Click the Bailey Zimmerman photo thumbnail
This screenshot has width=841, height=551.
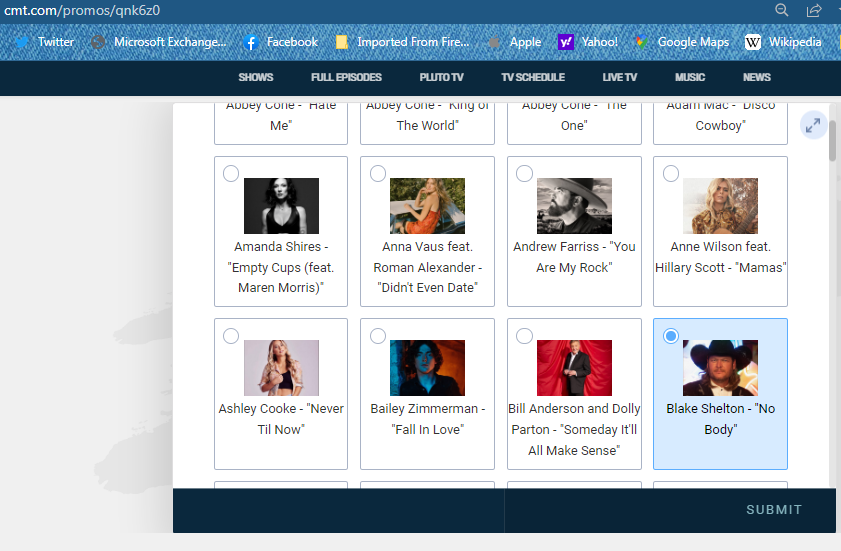(427, 368)
